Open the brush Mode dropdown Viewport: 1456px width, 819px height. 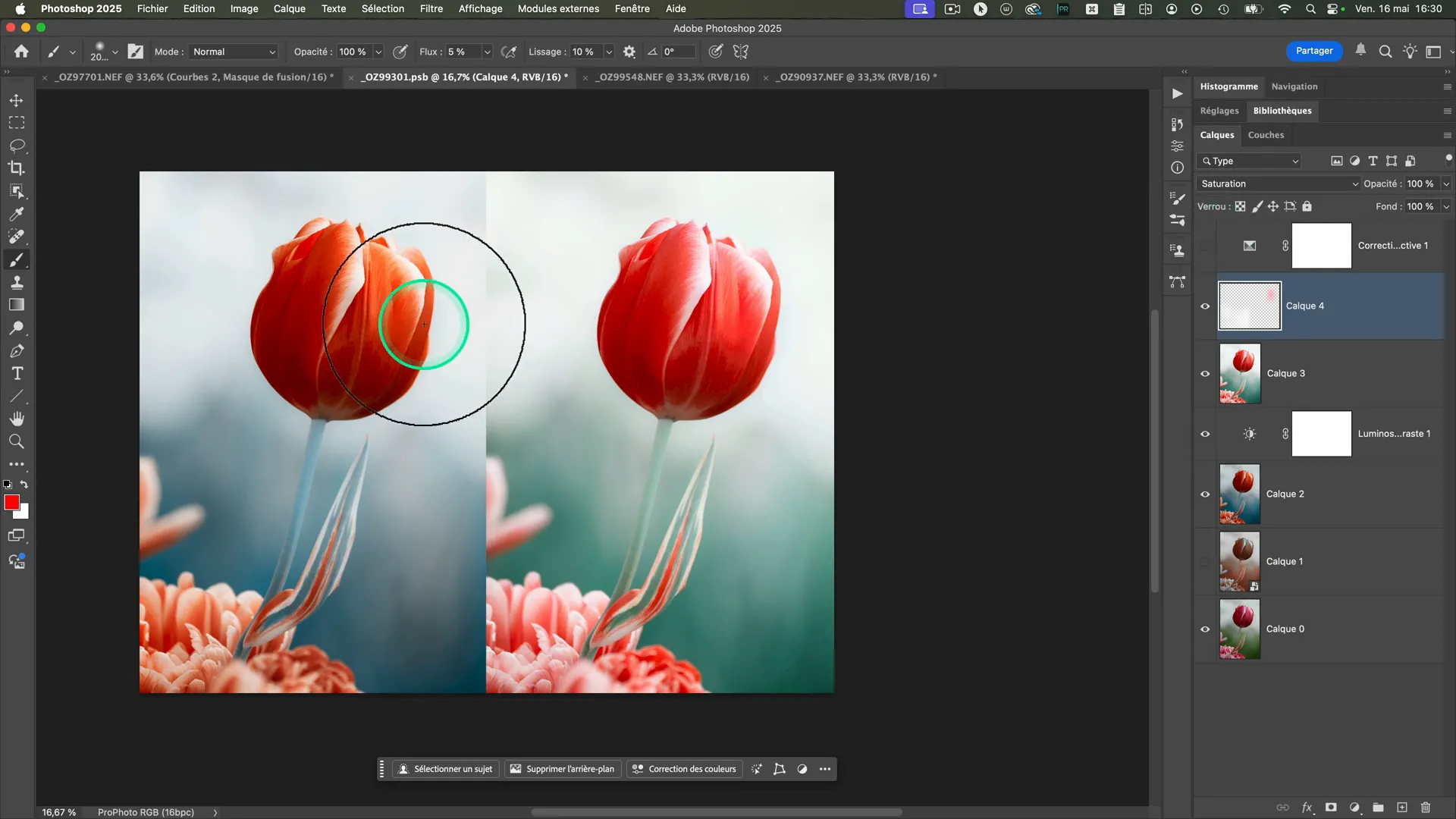tap(233, 52)
